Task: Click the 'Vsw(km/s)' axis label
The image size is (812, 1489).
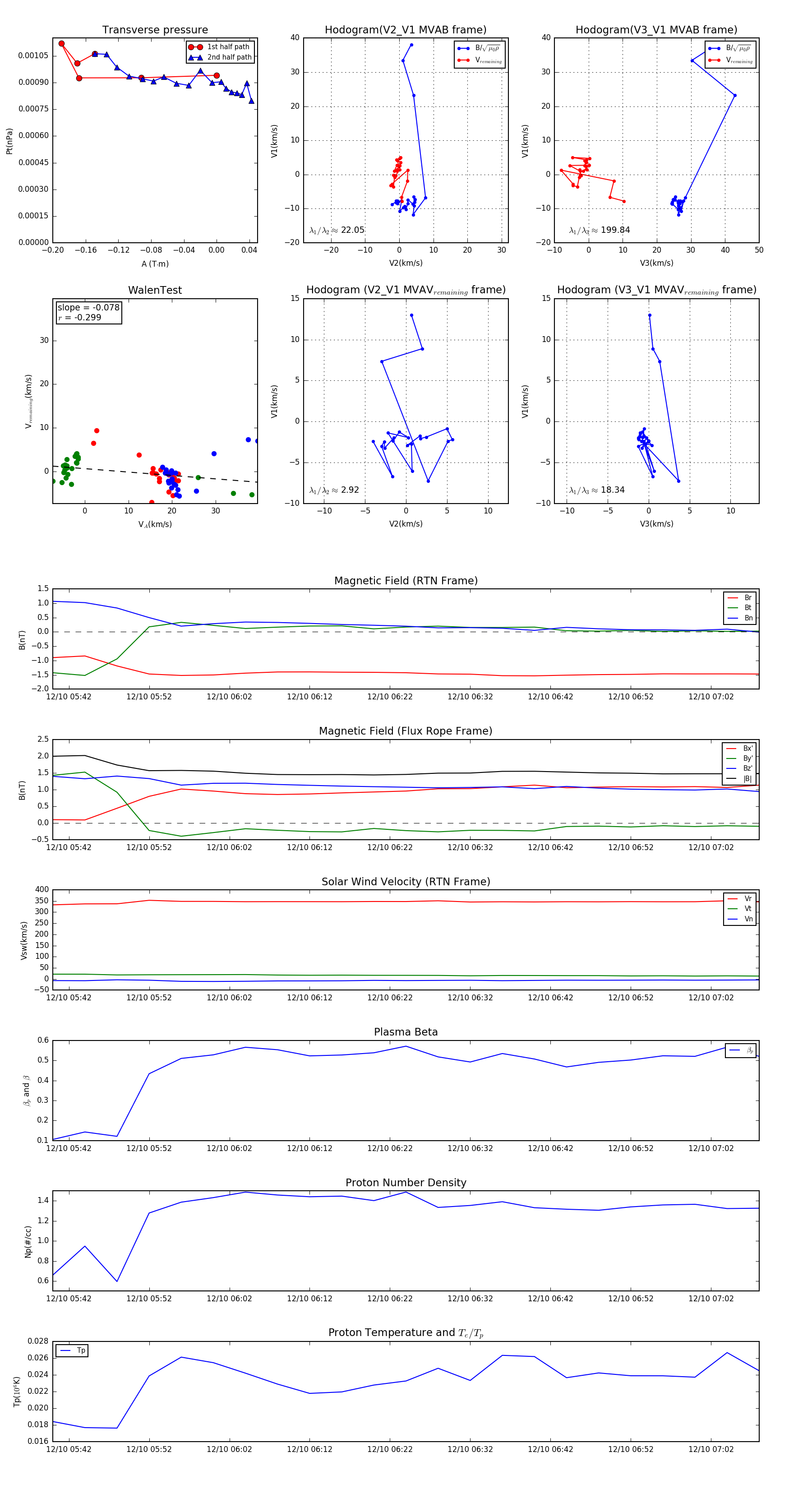Action: click(24, 941)
